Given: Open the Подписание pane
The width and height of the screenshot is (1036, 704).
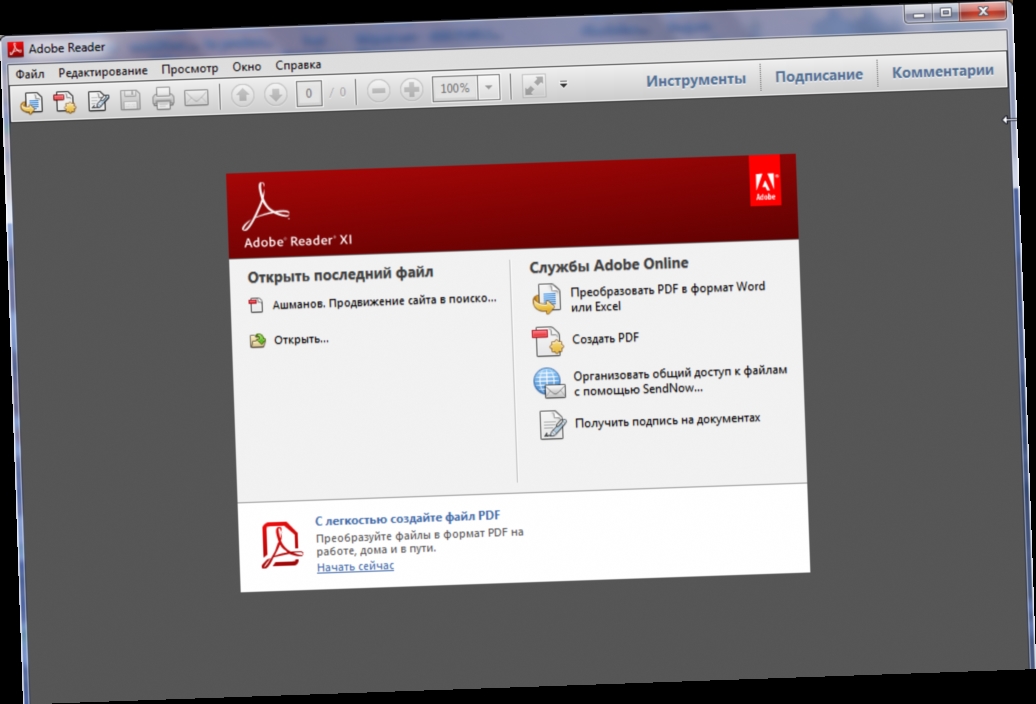Looking at the screenshot, I should point(819,76).
